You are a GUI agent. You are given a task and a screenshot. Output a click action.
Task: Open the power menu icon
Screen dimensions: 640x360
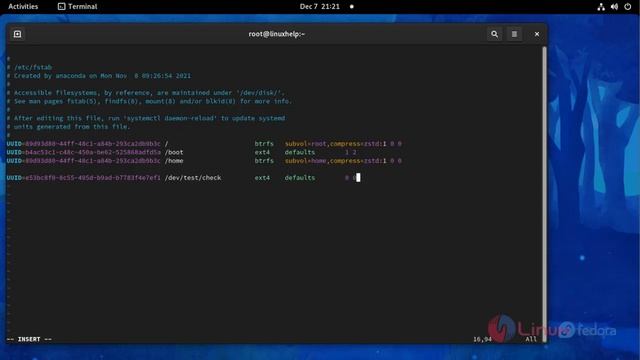628,7
